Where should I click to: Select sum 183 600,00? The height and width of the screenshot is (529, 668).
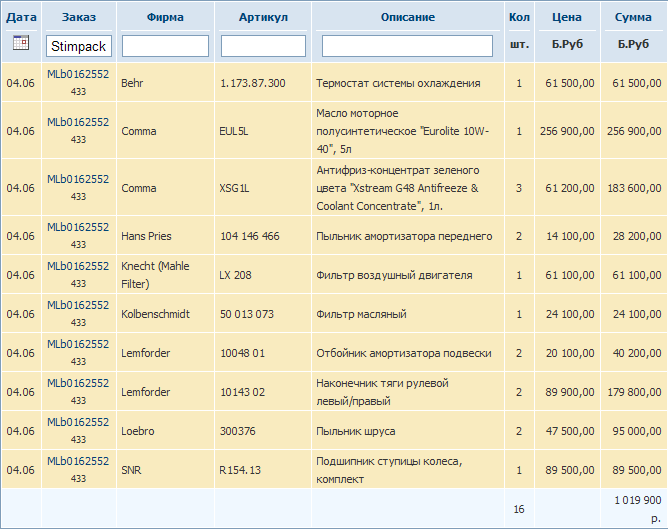634,188
